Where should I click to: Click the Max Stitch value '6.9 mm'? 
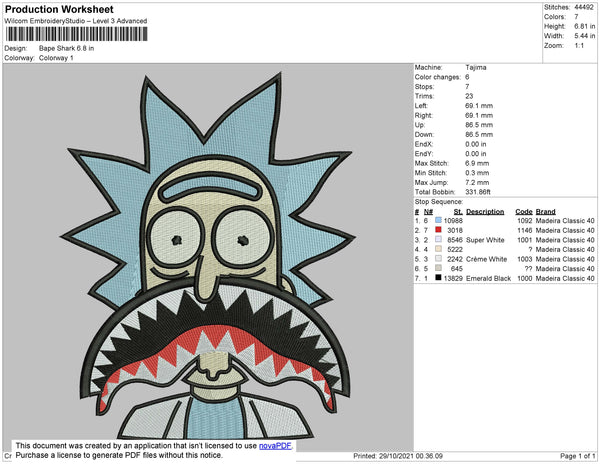click(477, 163)
